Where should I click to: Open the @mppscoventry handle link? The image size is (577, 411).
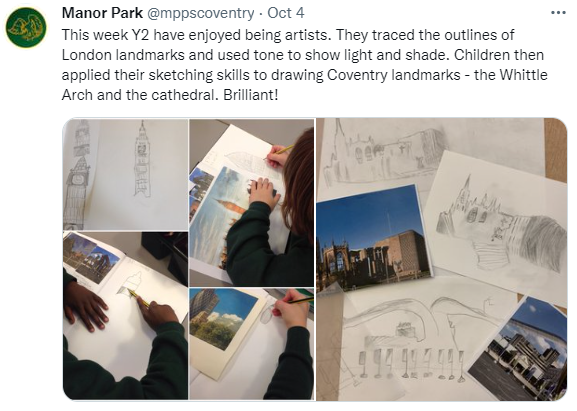pos(201,13)
